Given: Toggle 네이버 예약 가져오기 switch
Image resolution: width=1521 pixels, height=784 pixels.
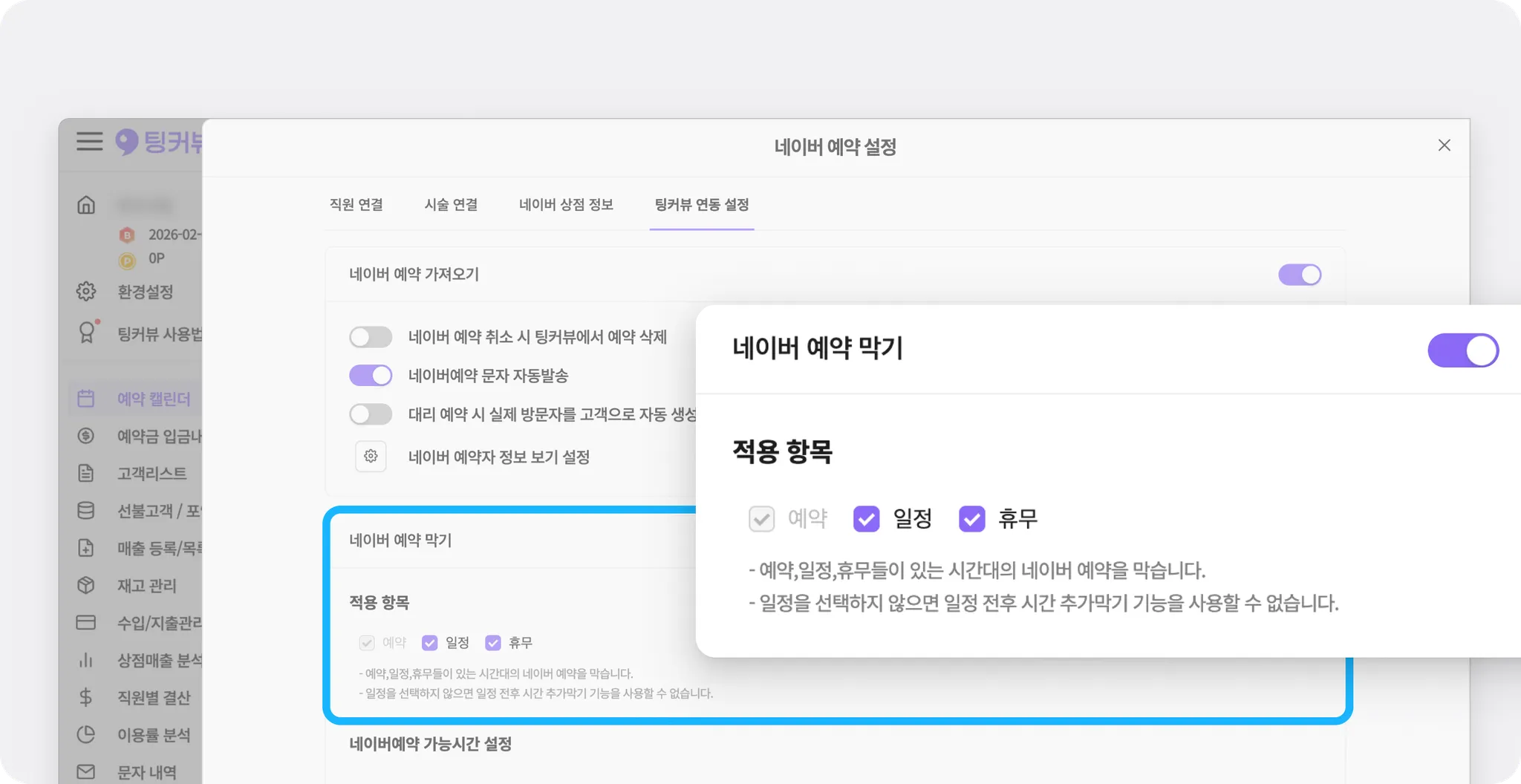Looking at the screenshot, I should tap(1300, 275).
